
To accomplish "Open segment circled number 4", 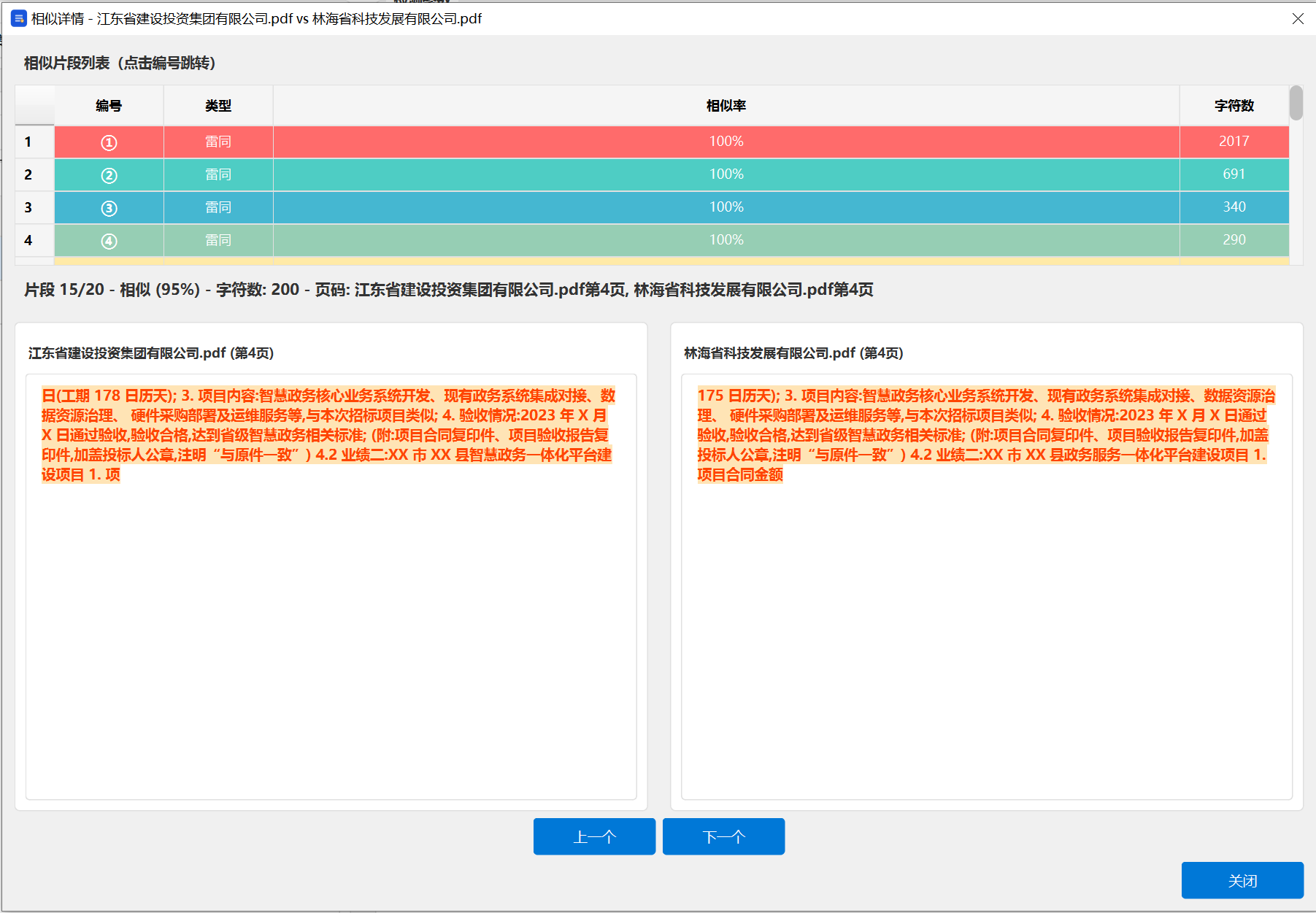I will point(109,241).
